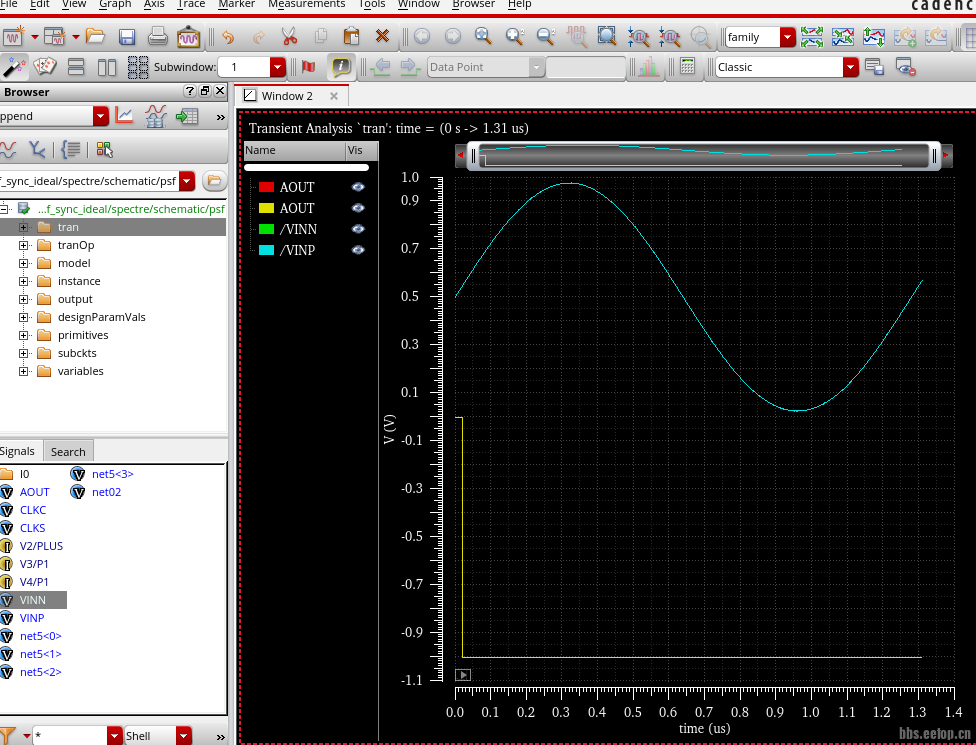The height and width of the screenshot is (745, 976).
Task: Hide the /VINP trace
Action: [358, 250]
